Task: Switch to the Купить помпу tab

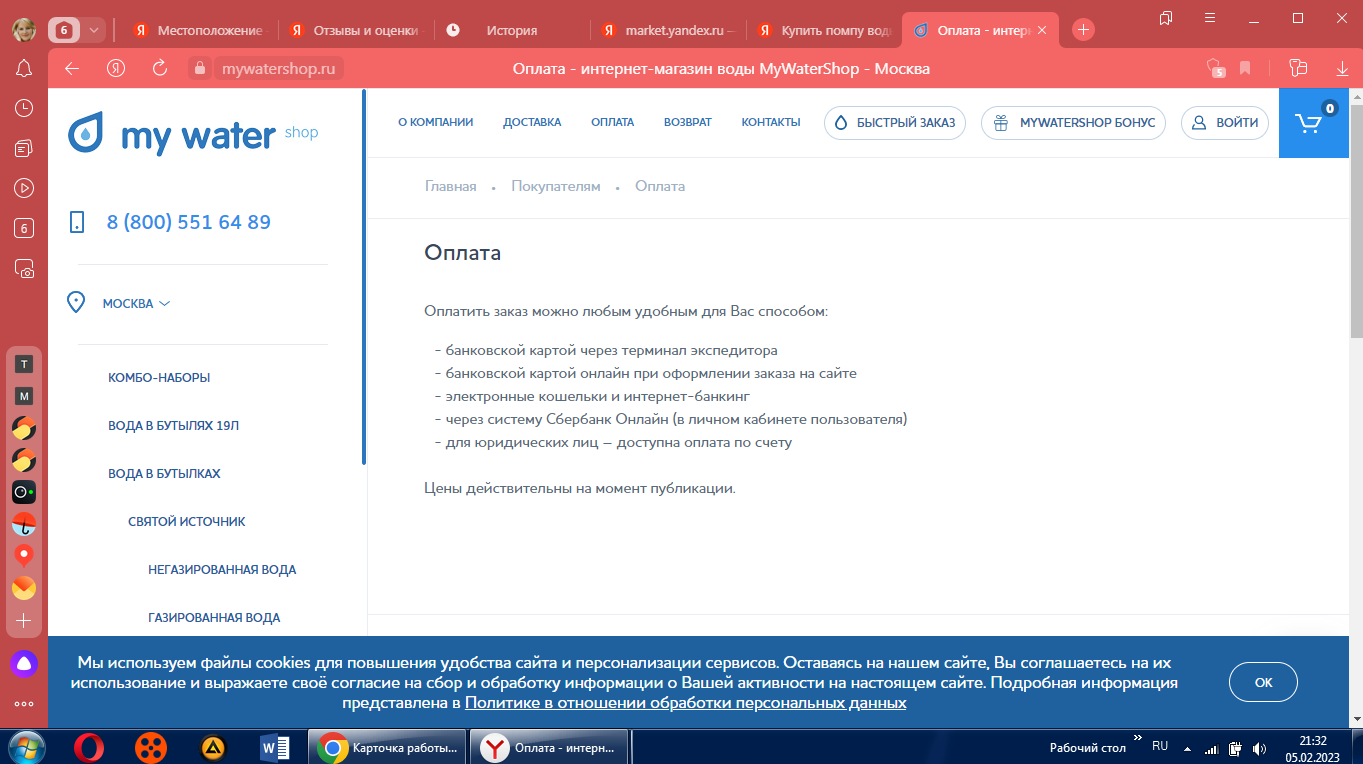Action: (824, 30)
